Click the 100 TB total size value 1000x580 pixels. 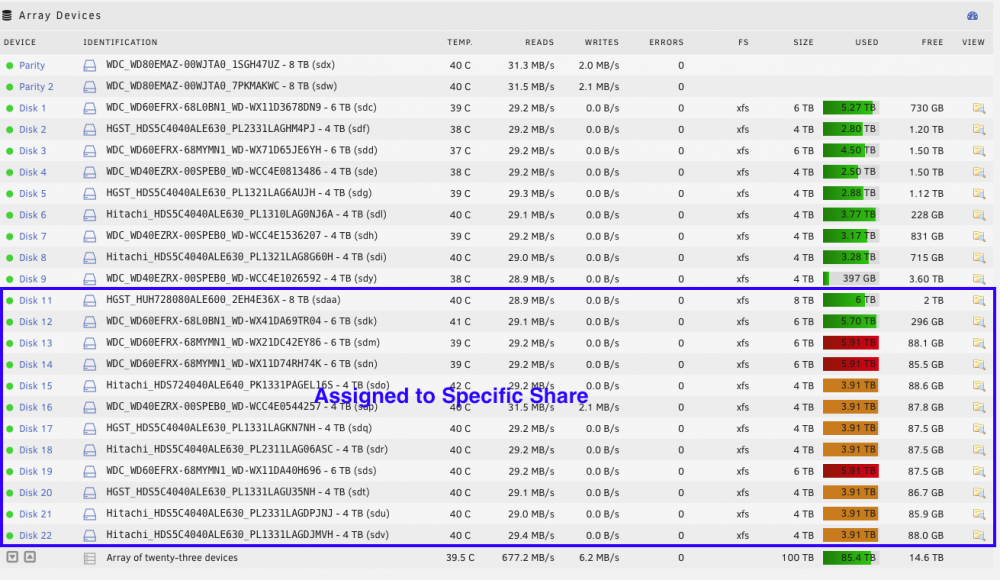(798, 558)
